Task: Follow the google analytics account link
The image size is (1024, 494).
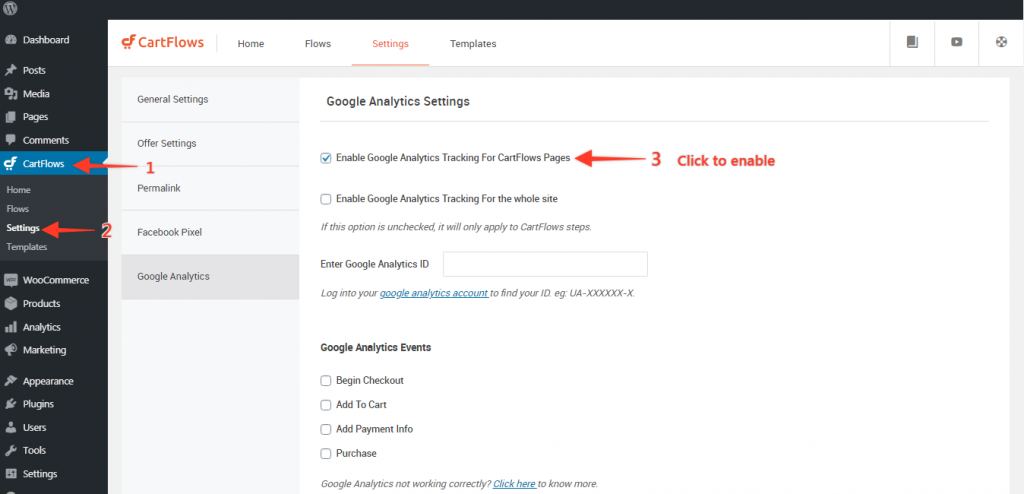Action: pos(434,294)
